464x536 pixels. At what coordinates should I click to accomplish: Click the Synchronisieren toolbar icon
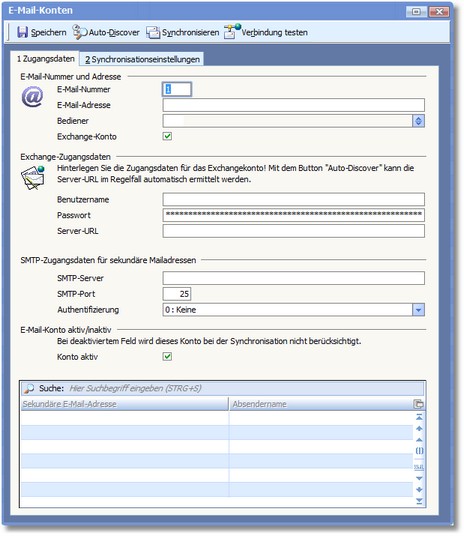tap(153, 32)
